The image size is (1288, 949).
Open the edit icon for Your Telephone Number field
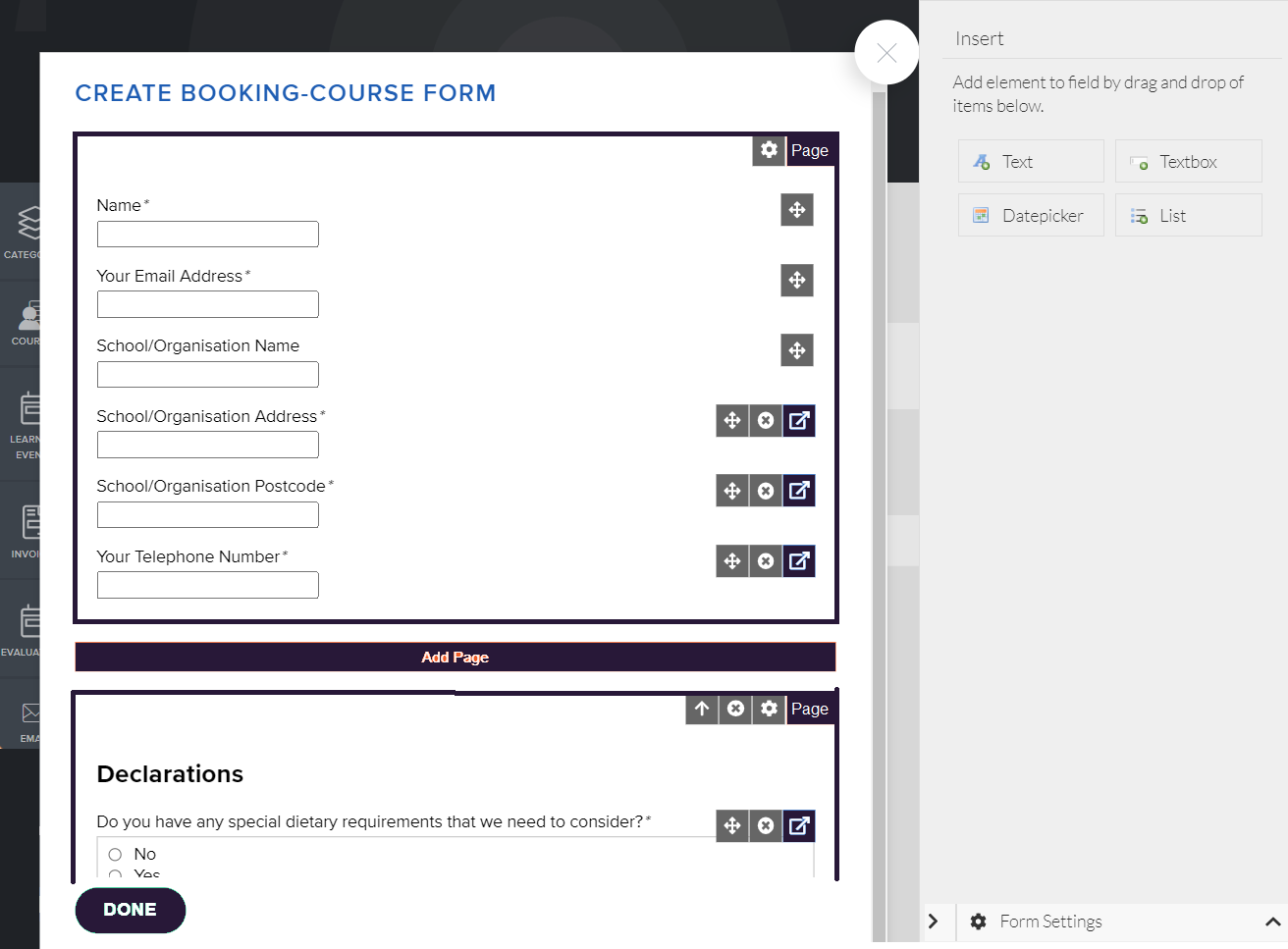coord(798,560)
